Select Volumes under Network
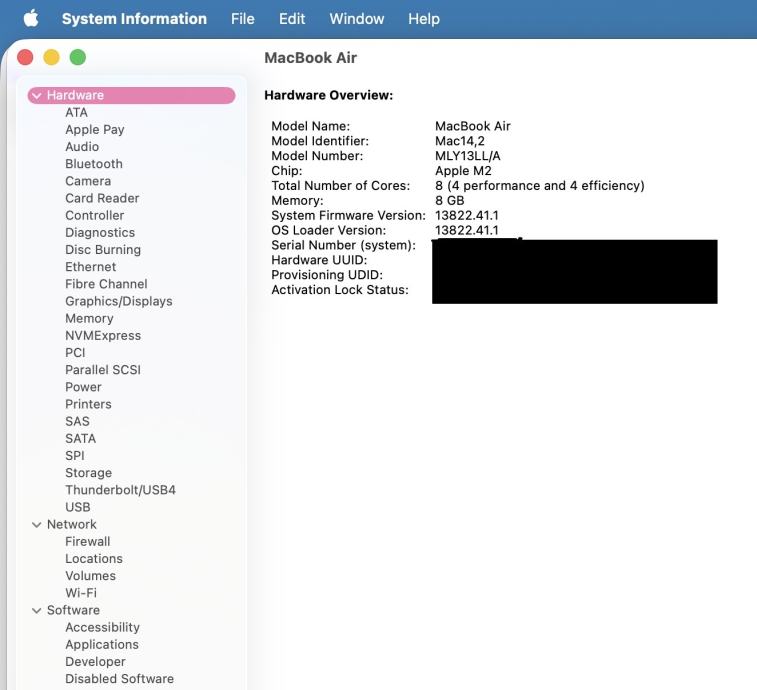This screenshot has width=757, height=690. tap(90, 576)
